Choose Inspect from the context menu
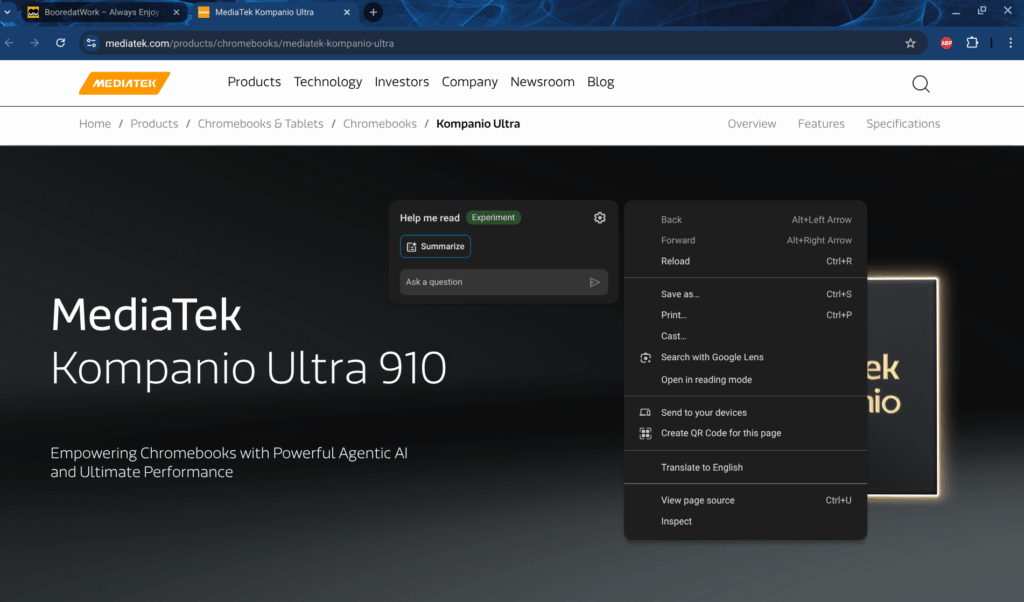 point(745,521)
